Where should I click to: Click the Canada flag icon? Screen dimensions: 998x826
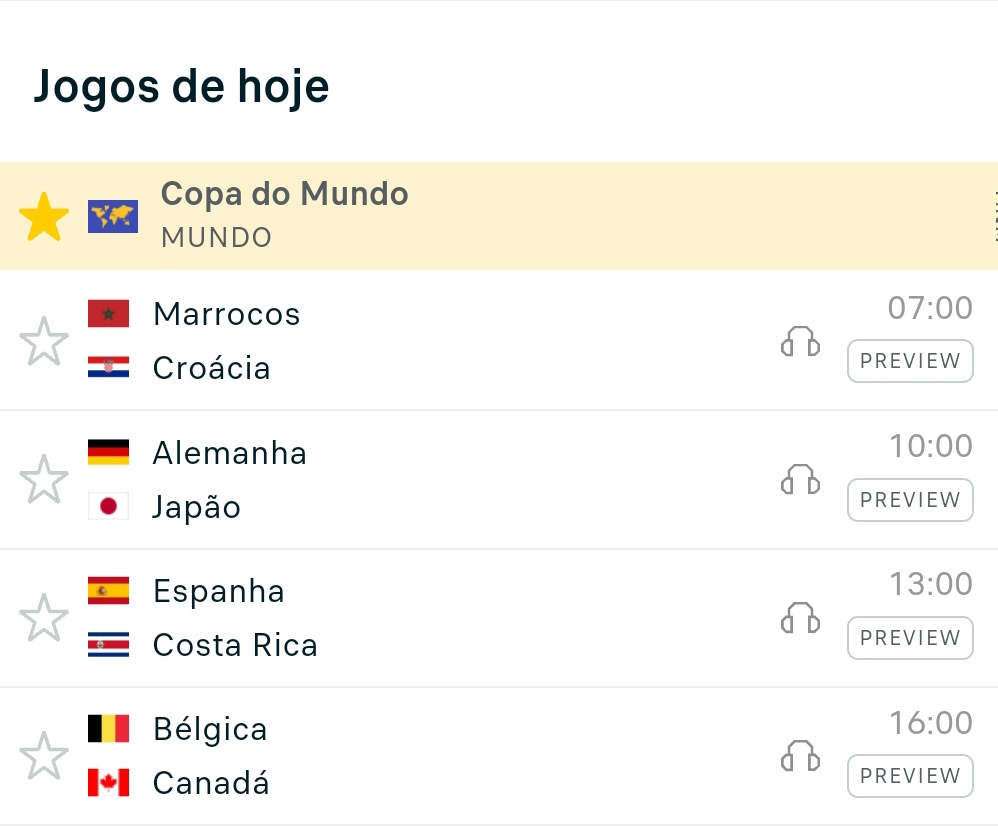coord(108,783)
